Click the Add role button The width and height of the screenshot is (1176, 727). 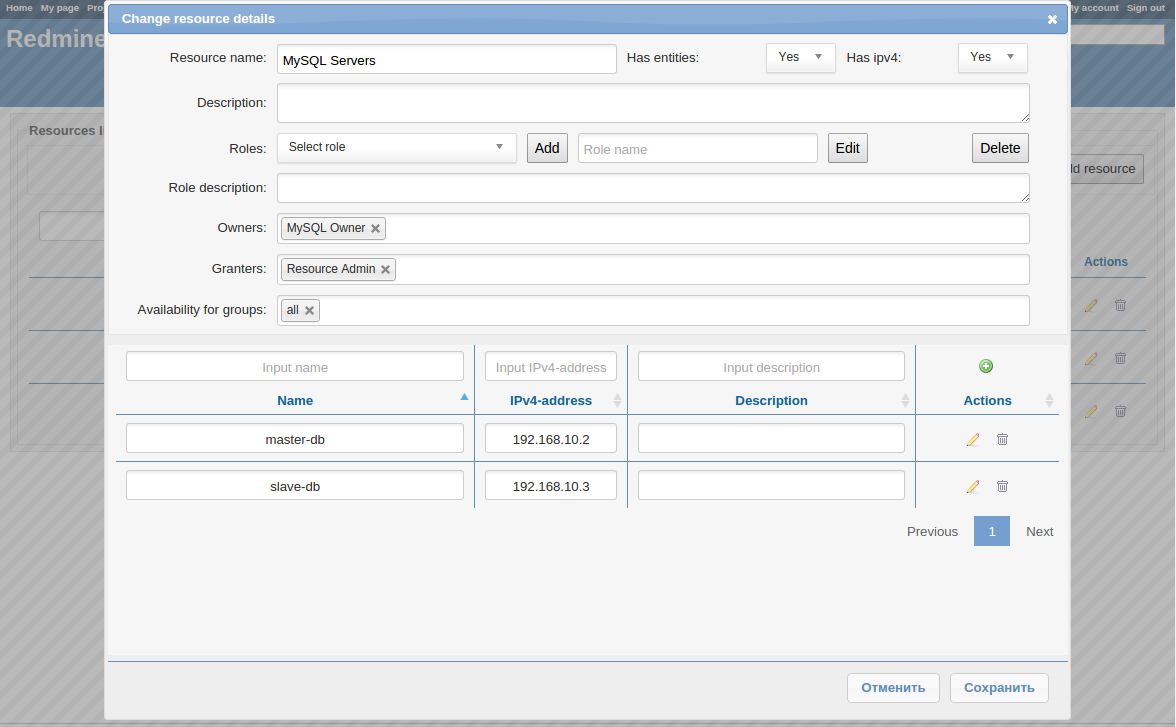coord(547,148)
